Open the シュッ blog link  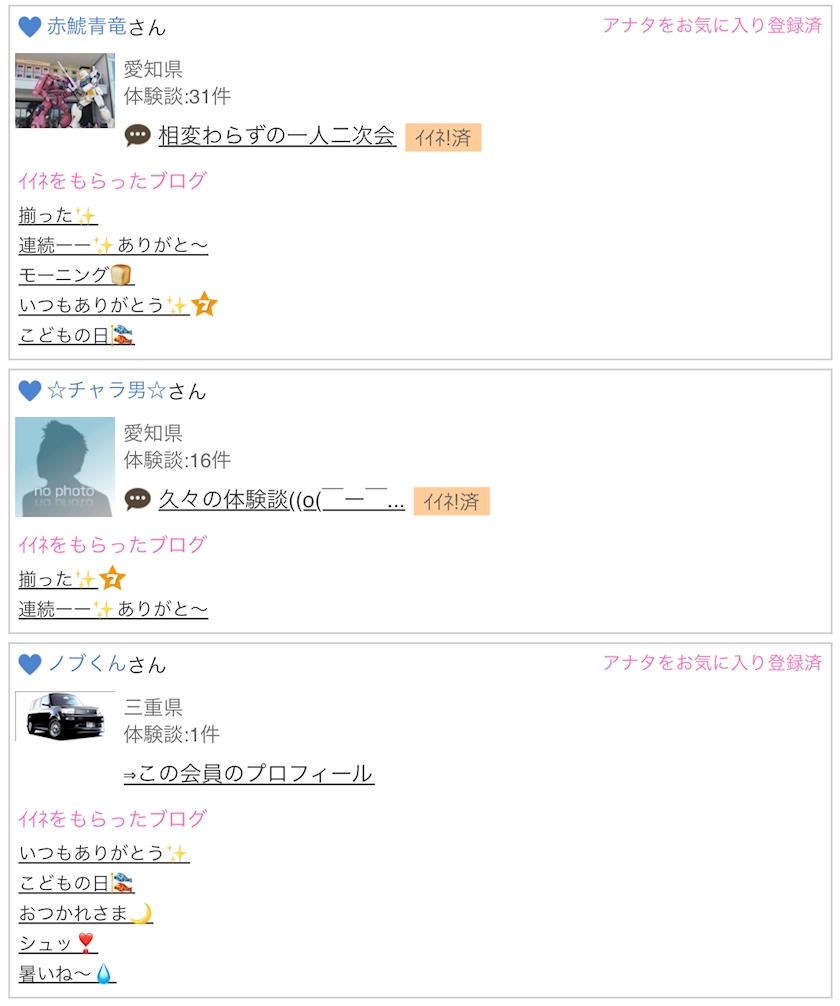pyautogui.click(x=58, y=943)
